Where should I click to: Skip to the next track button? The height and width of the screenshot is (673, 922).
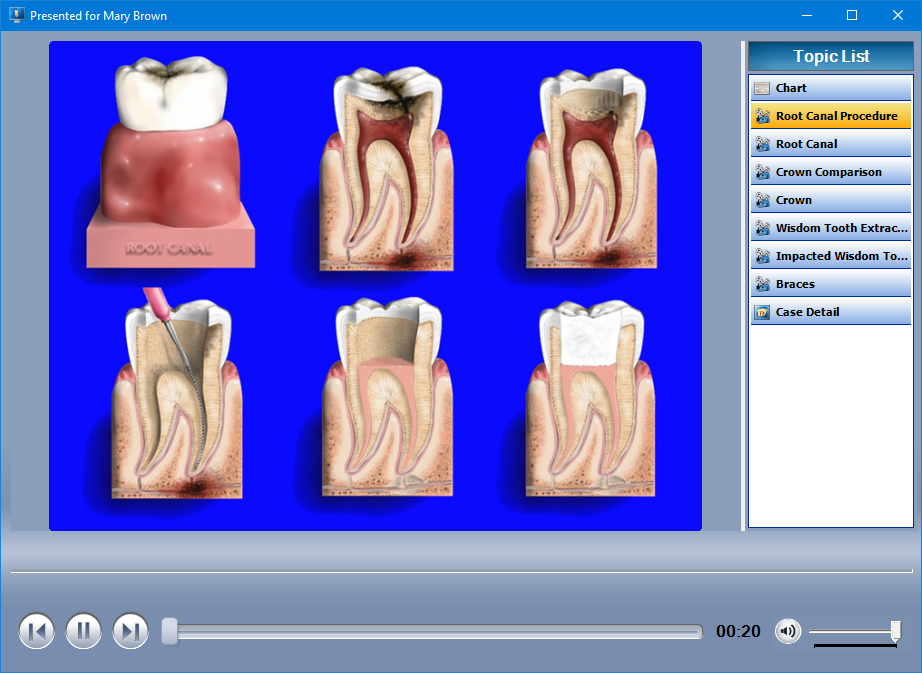131,631
